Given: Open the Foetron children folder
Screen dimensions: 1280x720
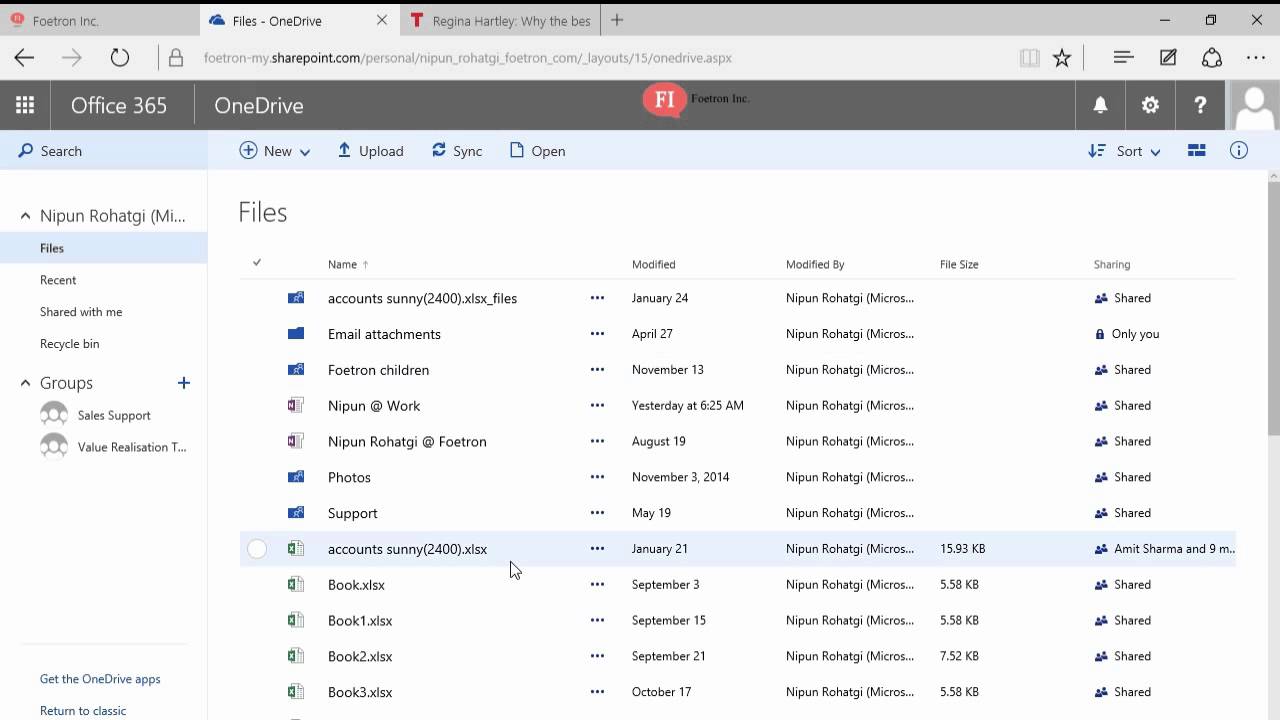Looking at the screenshot, I should (x=378, y=370).
